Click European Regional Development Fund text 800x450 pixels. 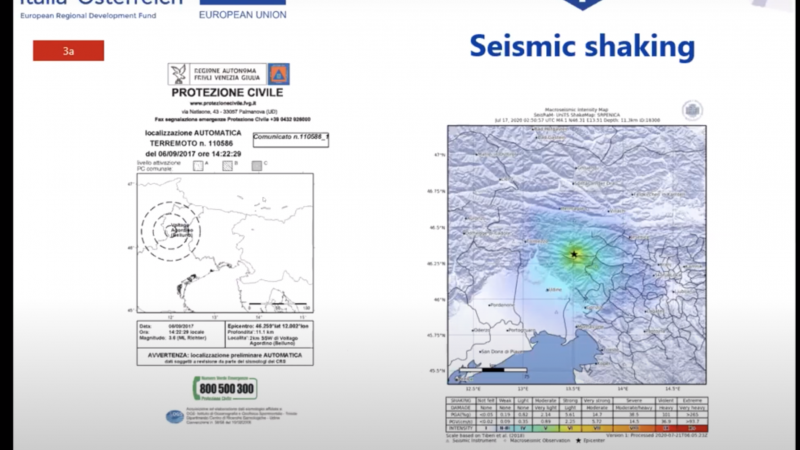tap(88, 16)
